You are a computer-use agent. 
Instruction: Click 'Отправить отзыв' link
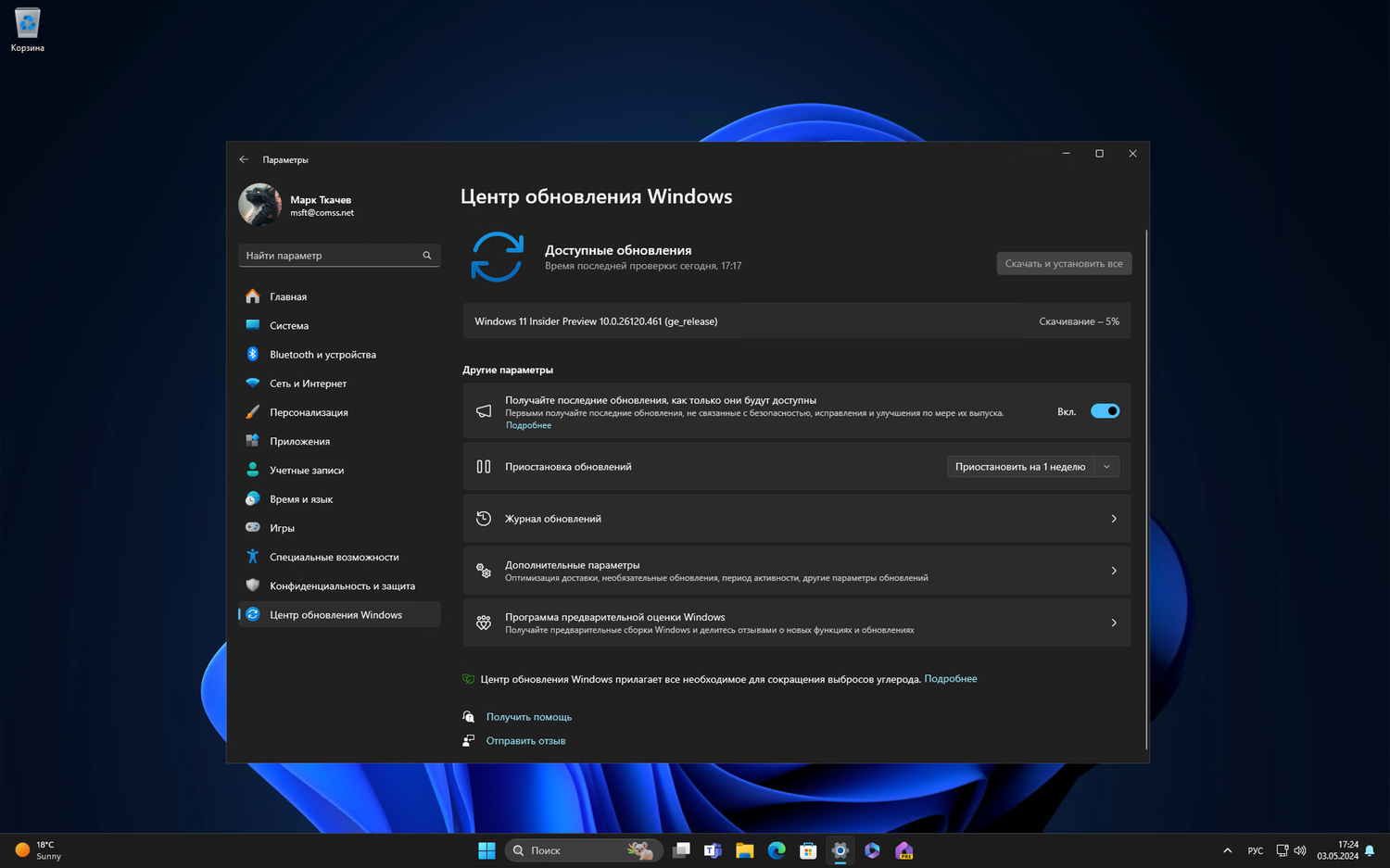coord(525,741)
